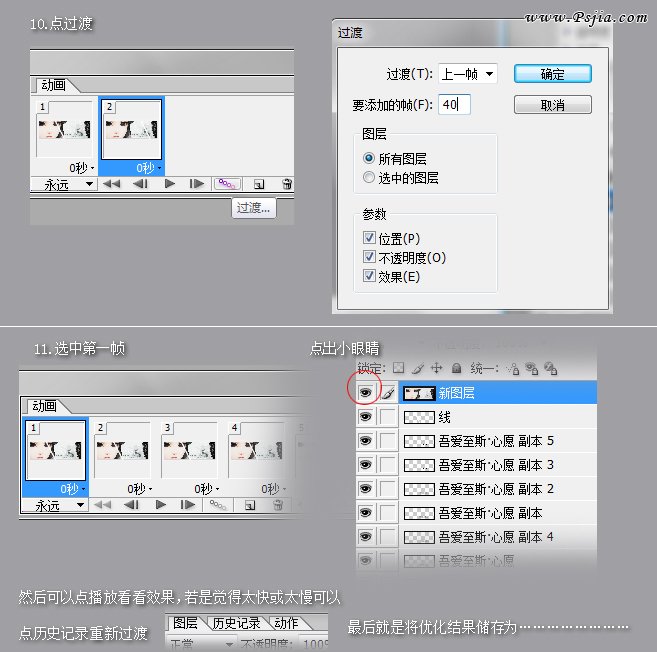This screenshot has height=652, width=657.
Task: Click the tween icon in the two-frame animation panel
Action: click(227, 184)
